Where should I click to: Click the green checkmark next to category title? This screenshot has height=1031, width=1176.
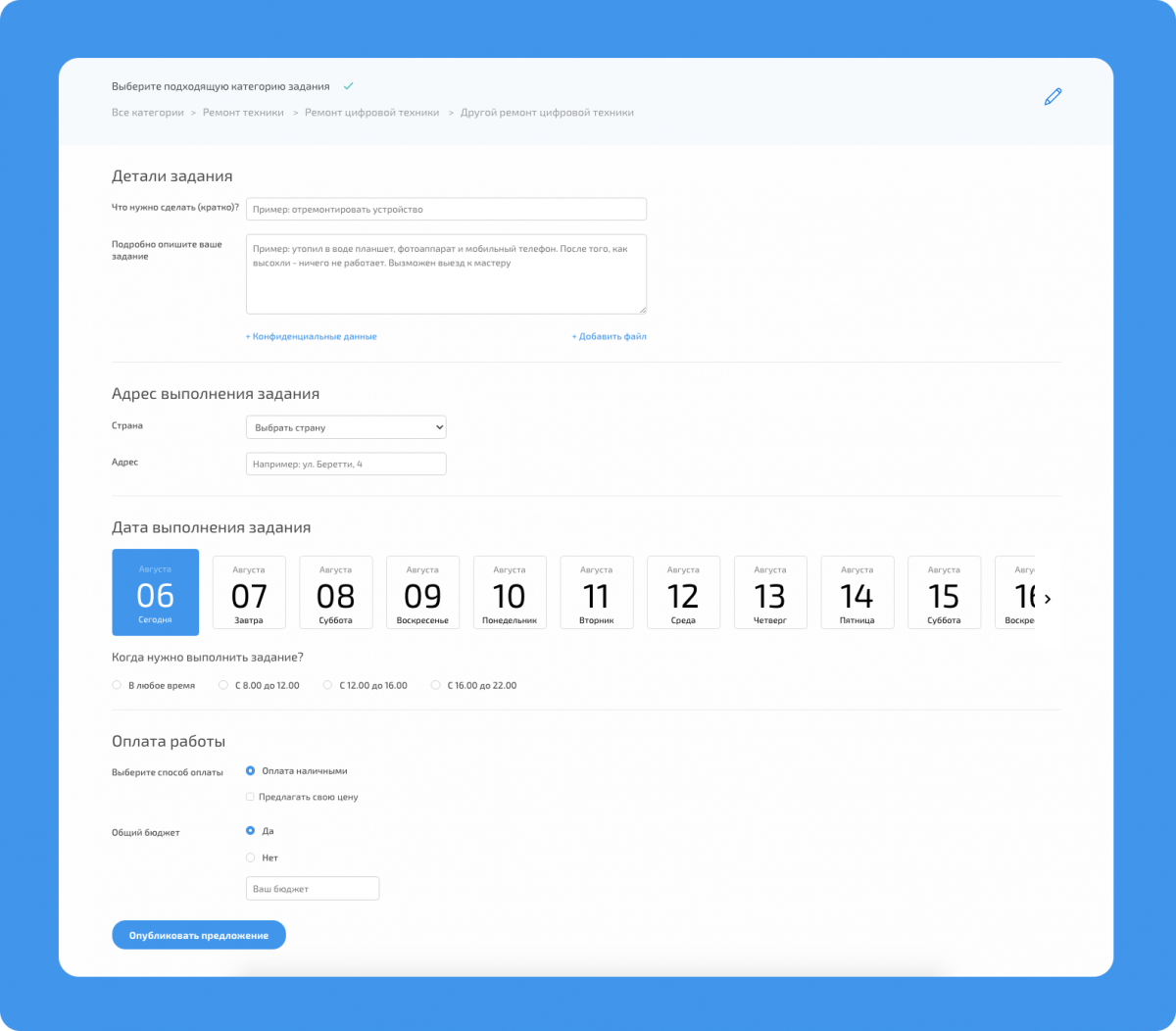pyautogui.click(x=348, y=86)
